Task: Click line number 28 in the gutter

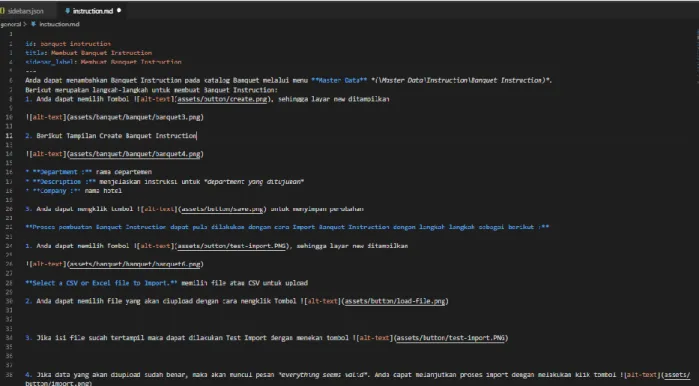Action: point(10,283)
